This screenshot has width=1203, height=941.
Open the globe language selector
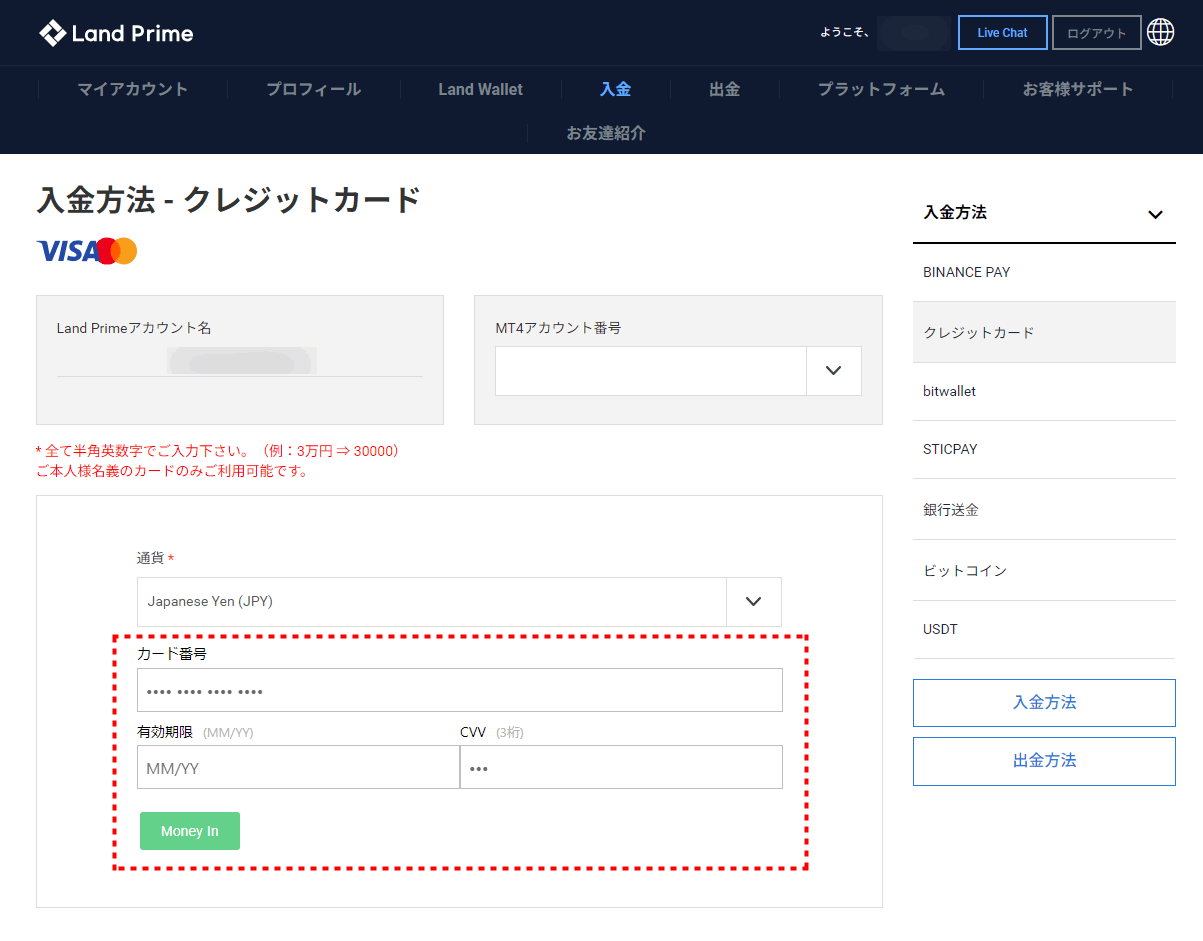coord(1160,32)
